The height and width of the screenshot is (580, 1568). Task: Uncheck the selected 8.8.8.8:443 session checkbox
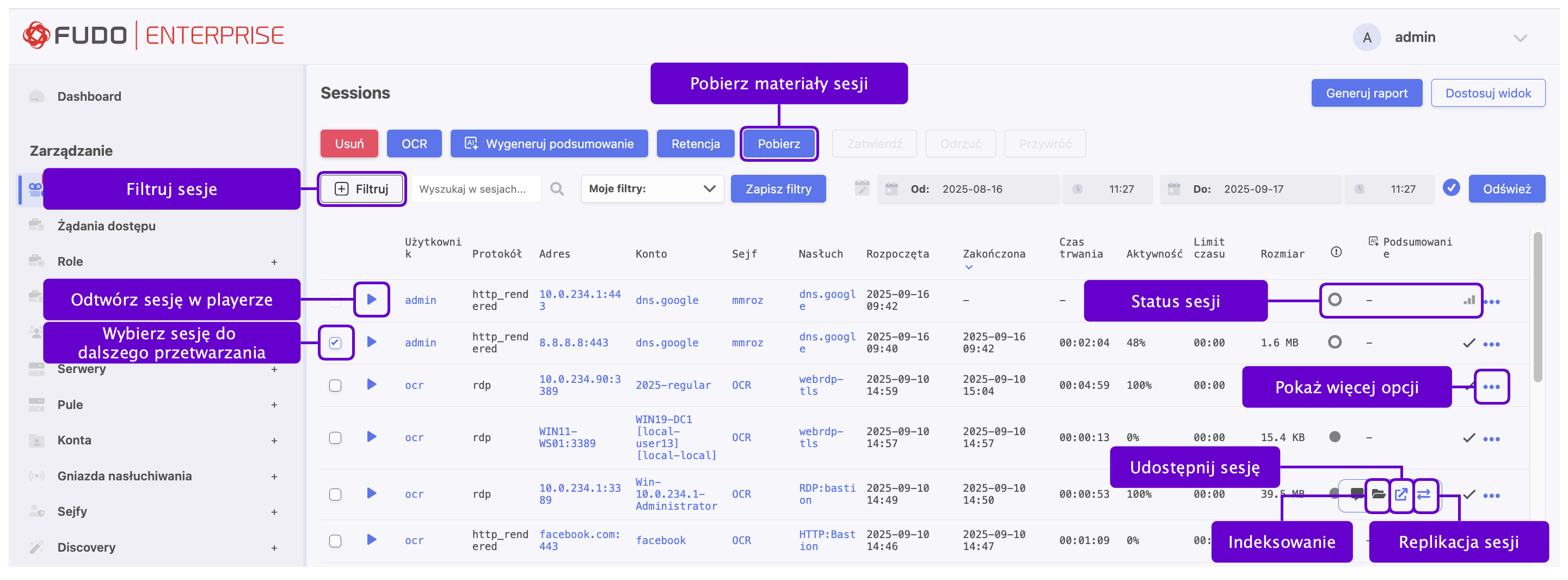335,343
